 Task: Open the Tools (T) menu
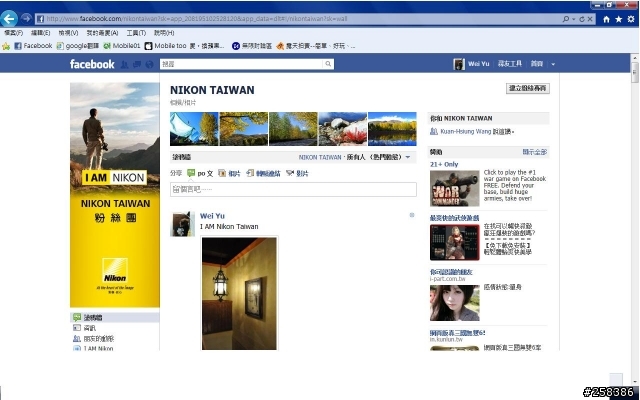136,33
